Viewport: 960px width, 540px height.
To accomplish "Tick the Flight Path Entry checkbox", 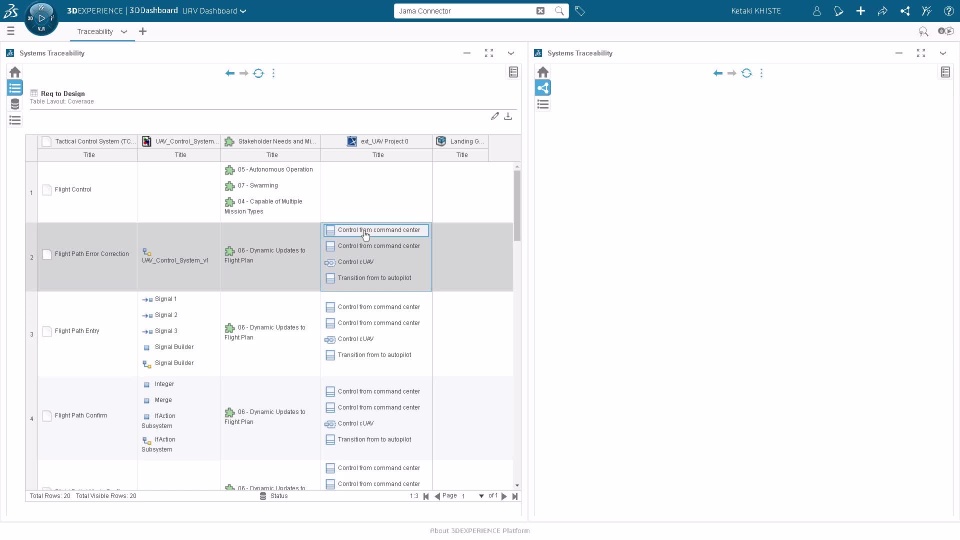I will pyautogui.click(x=47, y=331).
